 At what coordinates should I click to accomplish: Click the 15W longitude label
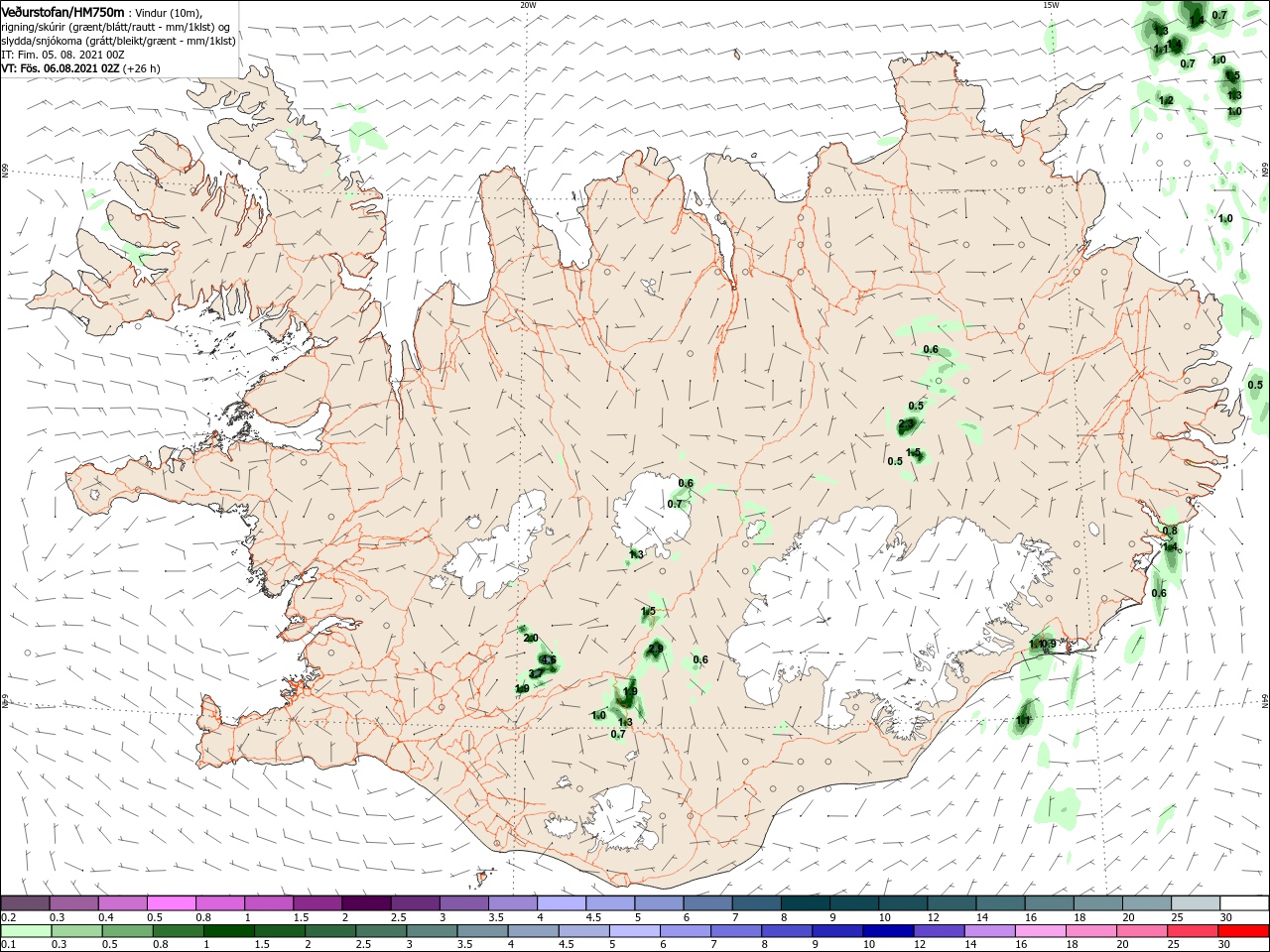pos(1050,4)
